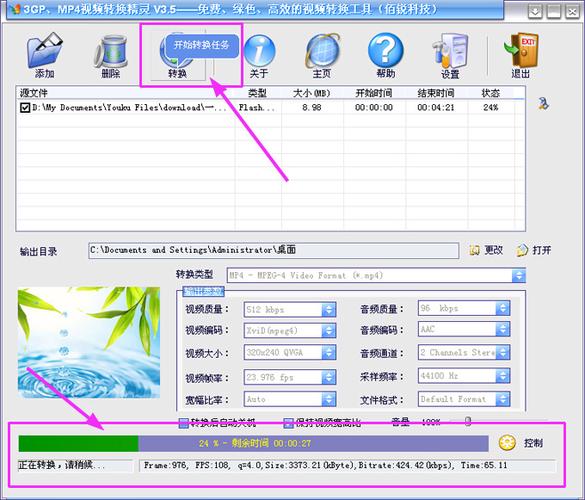This screenshot has width=585, height=500.
Task: Open the 转换类型 MP4 format dropdown
Action: point(519,276)
